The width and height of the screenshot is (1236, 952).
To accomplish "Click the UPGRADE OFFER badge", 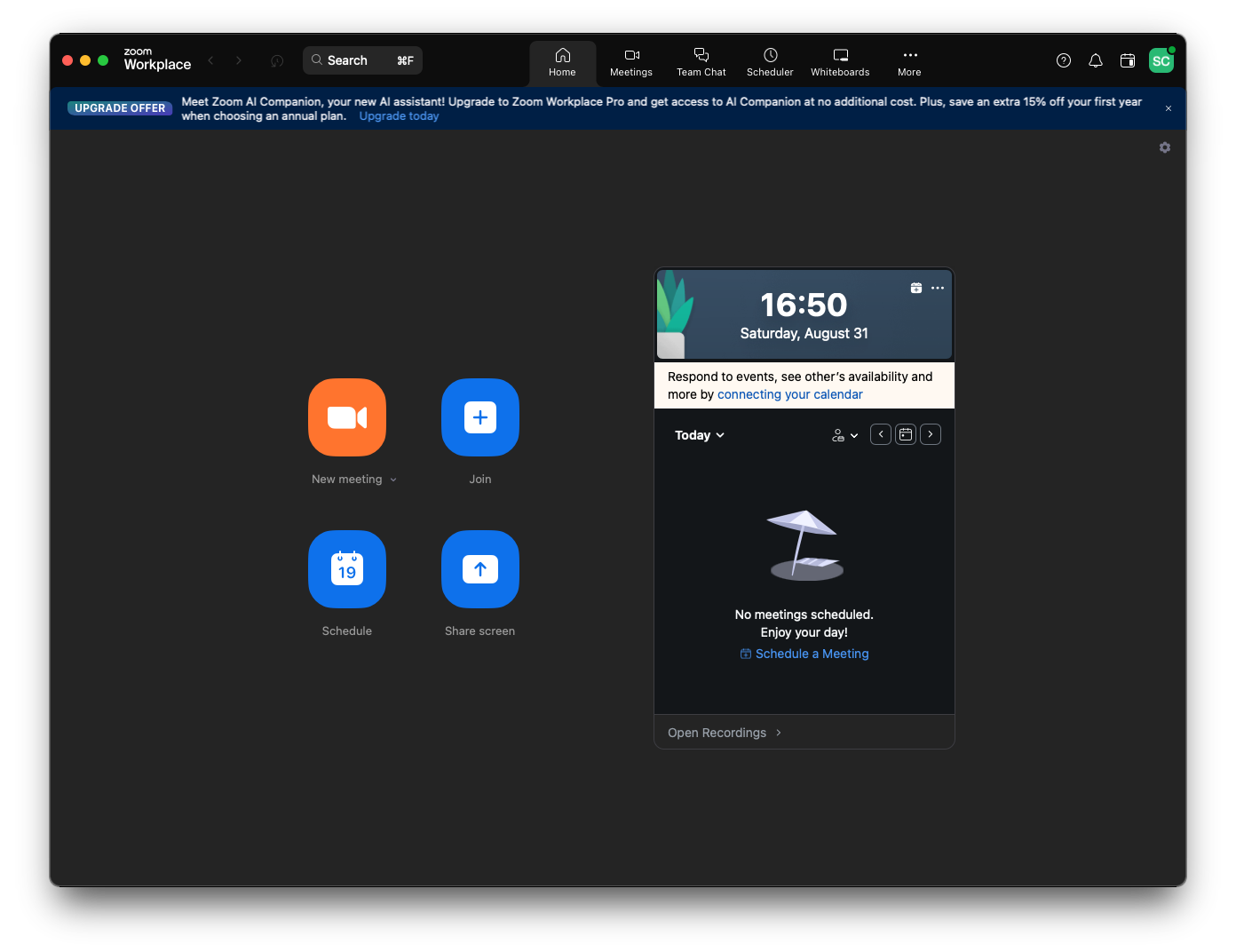I will 120,108.
